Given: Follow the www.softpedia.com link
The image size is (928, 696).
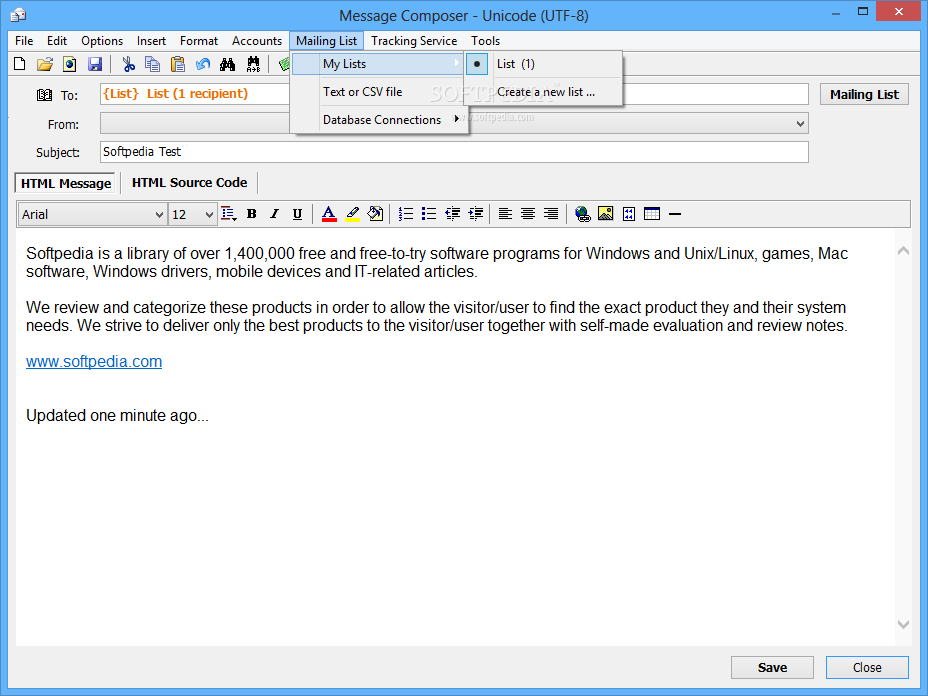Looking at the screenshot, I should click(x=94, y=362).
